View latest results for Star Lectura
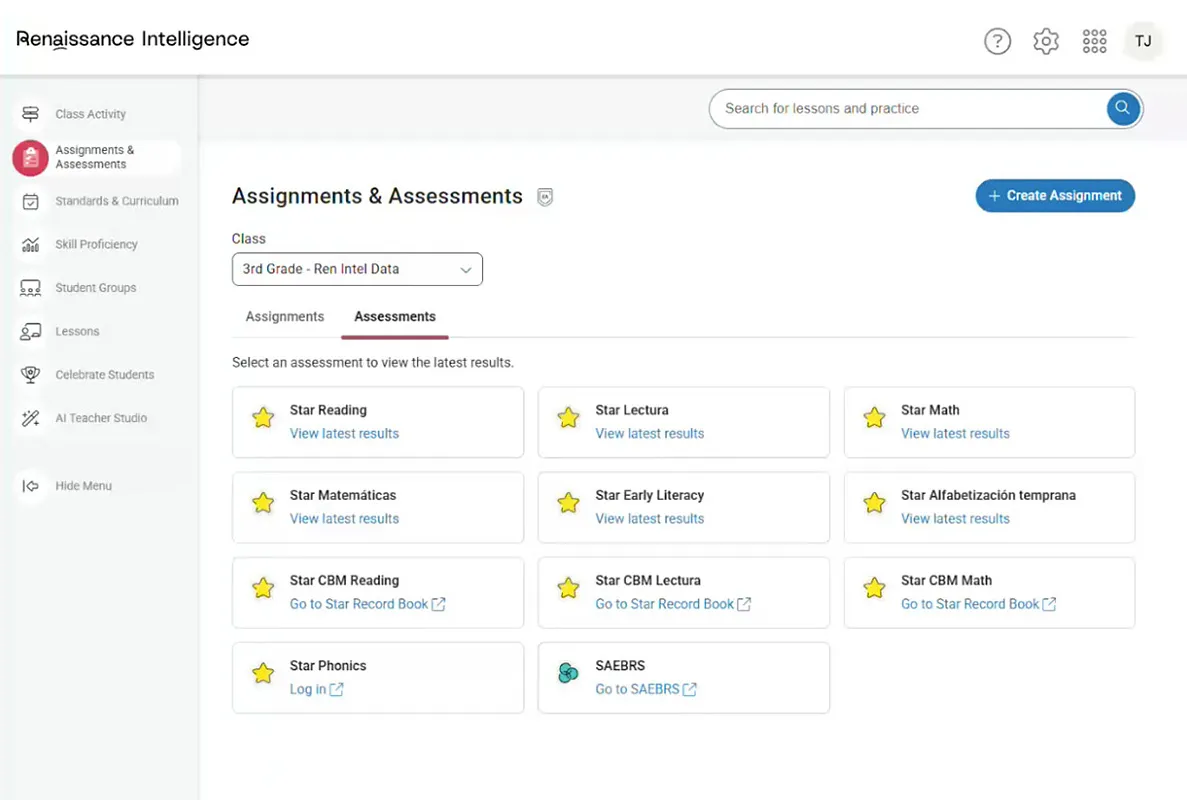Viewport: 1187px width, 800px height. tap(649, 434)
